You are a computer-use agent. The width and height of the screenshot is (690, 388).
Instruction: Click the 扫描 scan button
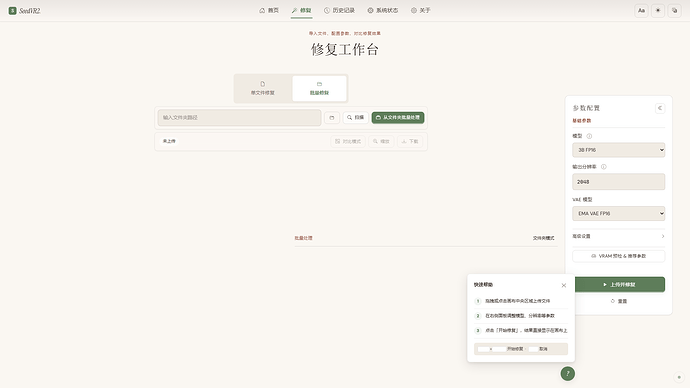tap(355, 117)
